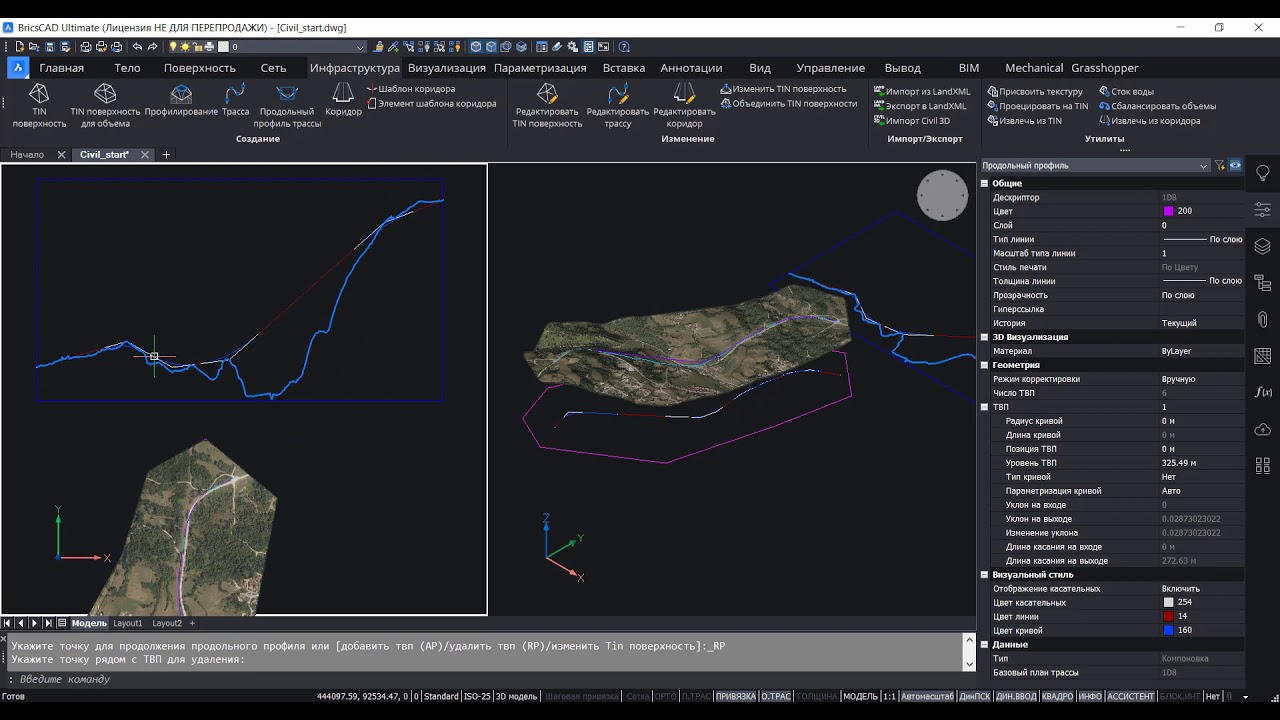Open Редактировать коридор tool
The height and width of the screenshot is (720, 1280).
tap(684, 105)
